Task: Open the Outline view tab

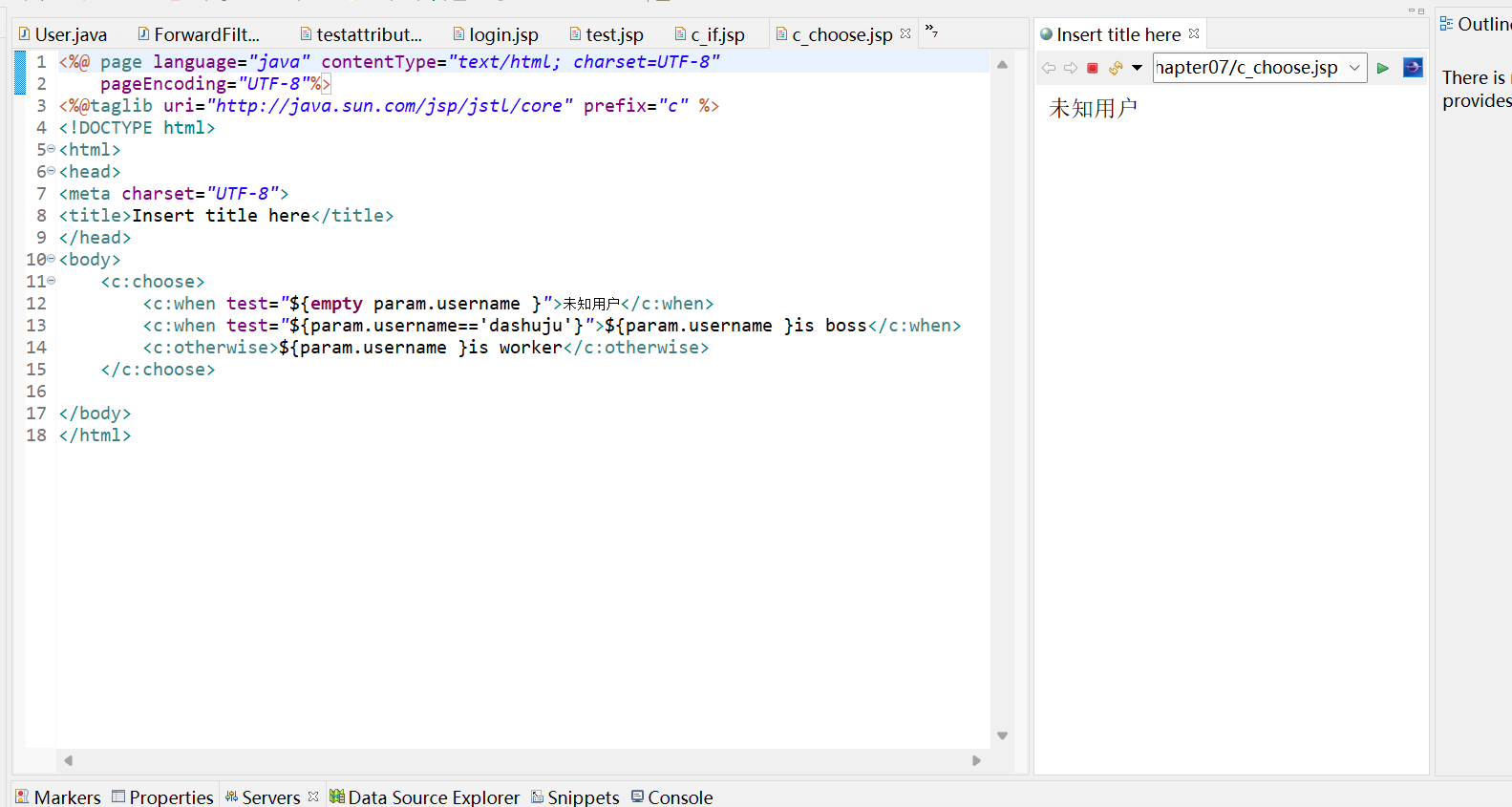Action: click(1476, 24)
